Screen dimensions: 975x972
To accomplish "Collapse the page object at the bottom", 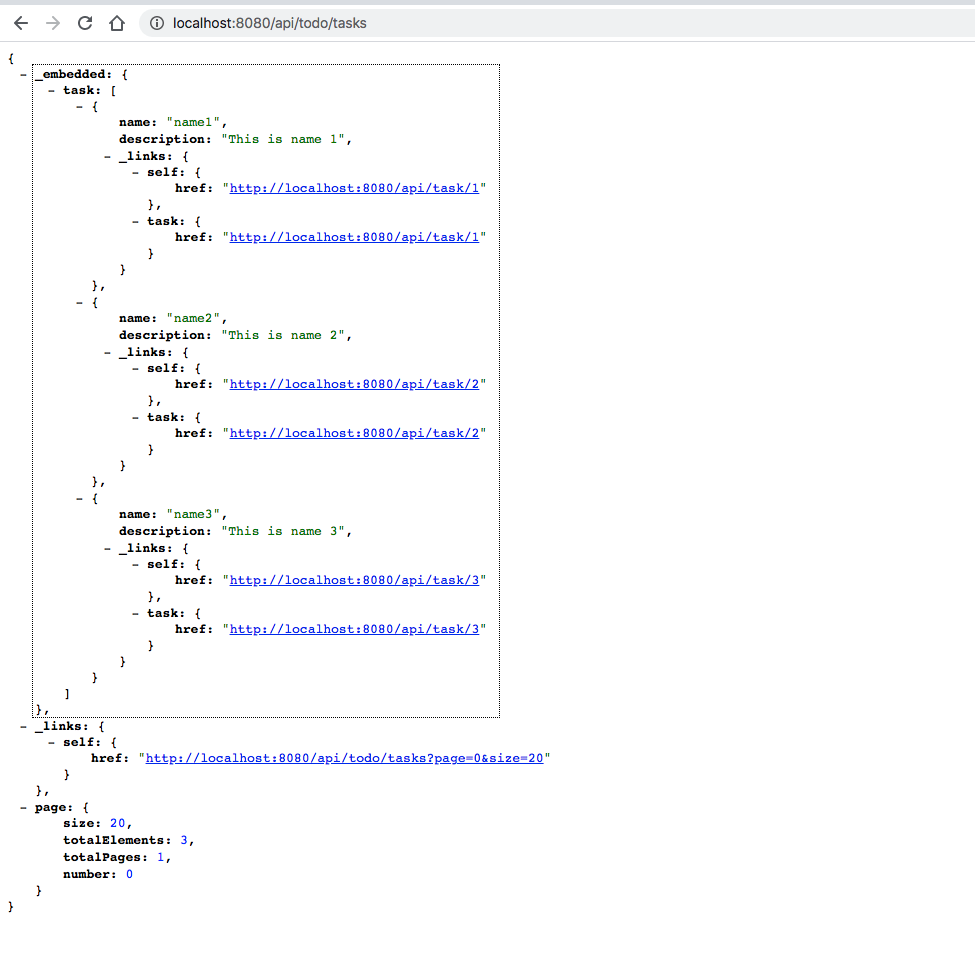I will [x=21, y=807].
